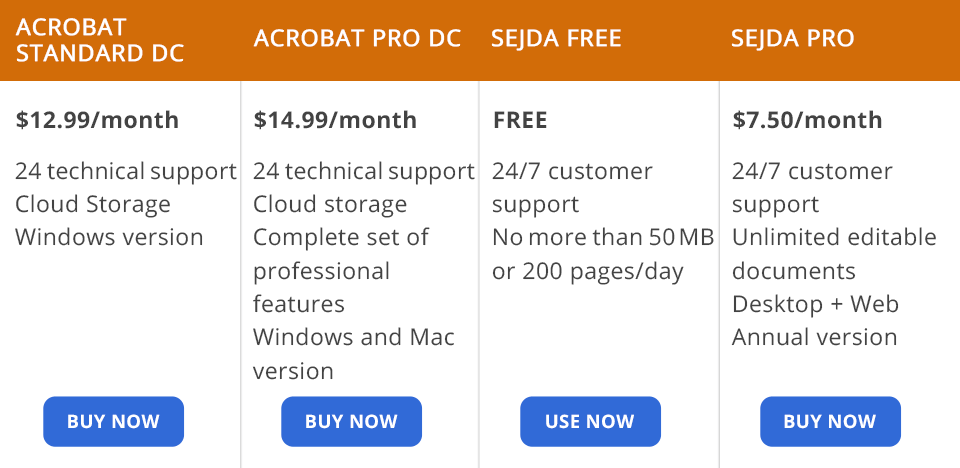Viewport: 960px width, 468px height.
Task: Click Buy Now under Acrobat Standard DC
Action: [x=113, y=421]
